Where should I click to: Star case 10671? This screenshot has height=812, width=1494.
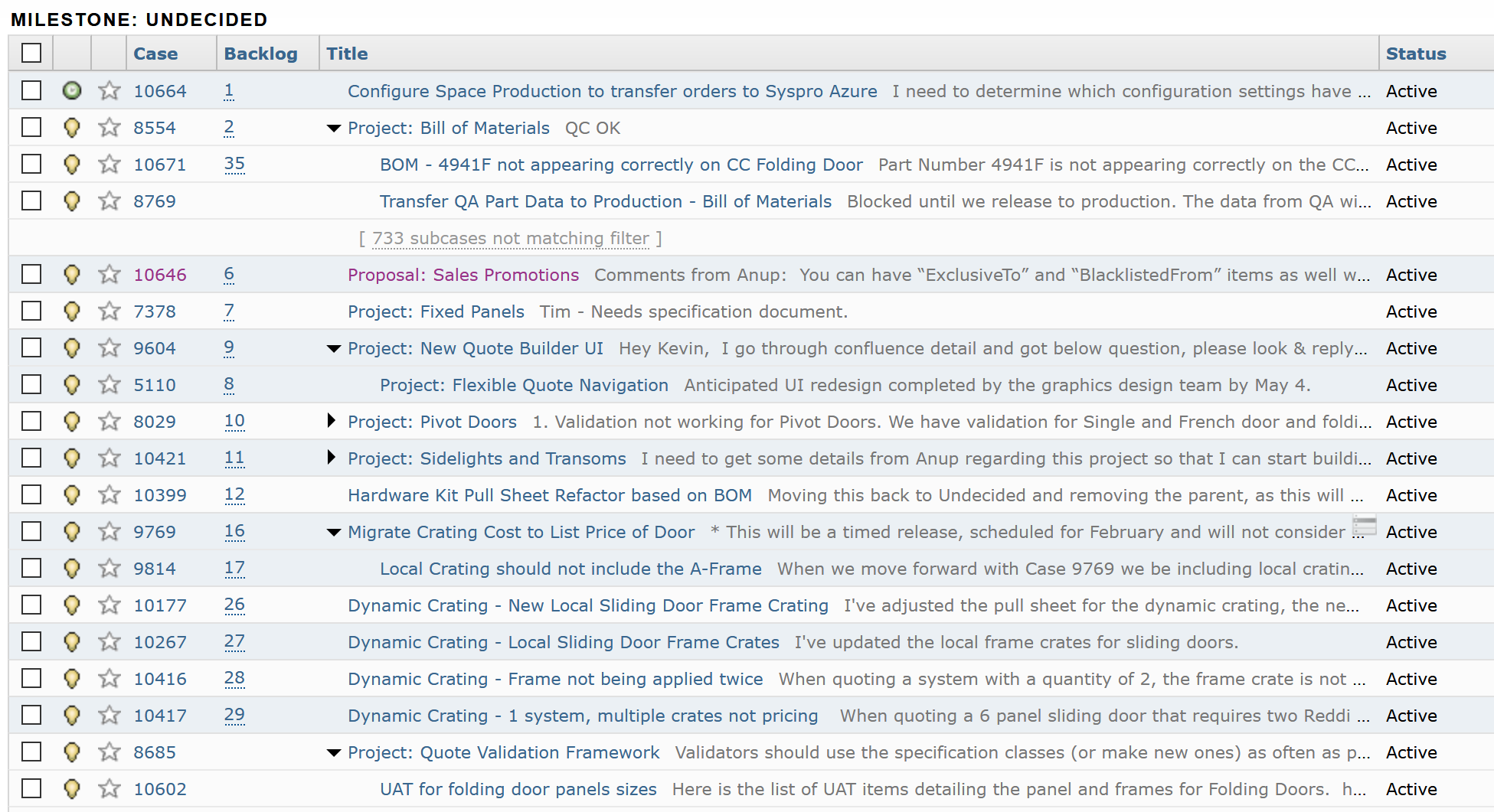point(110,165)
